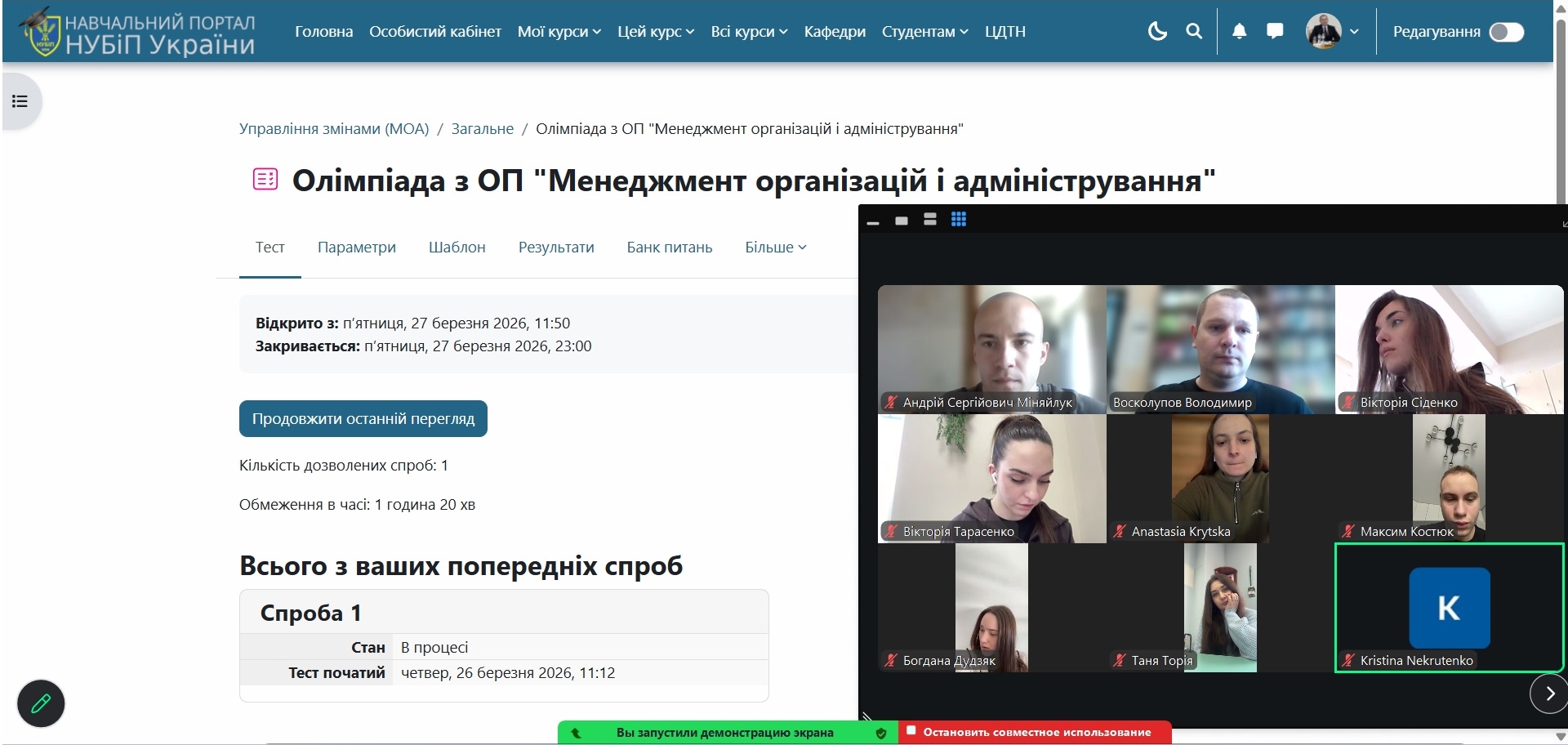Click the green pencil floating button
The image size is (1568, 745).
pos(41,703)
